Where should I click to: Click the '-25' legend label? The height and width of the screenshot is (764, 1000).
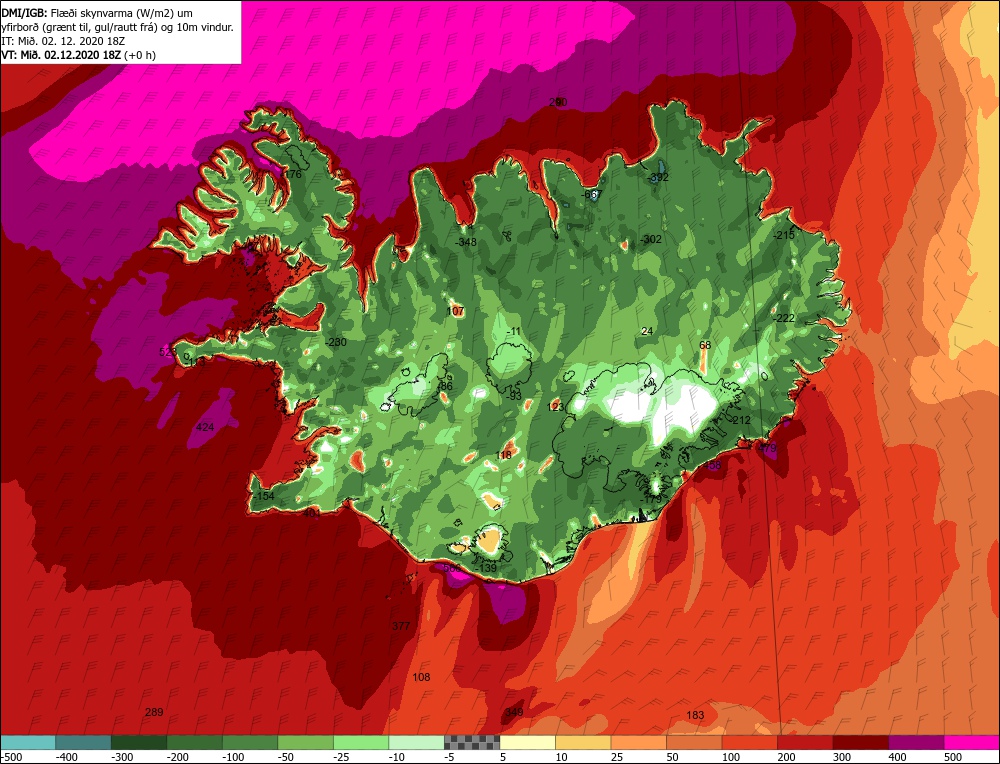tap(342, 757)
